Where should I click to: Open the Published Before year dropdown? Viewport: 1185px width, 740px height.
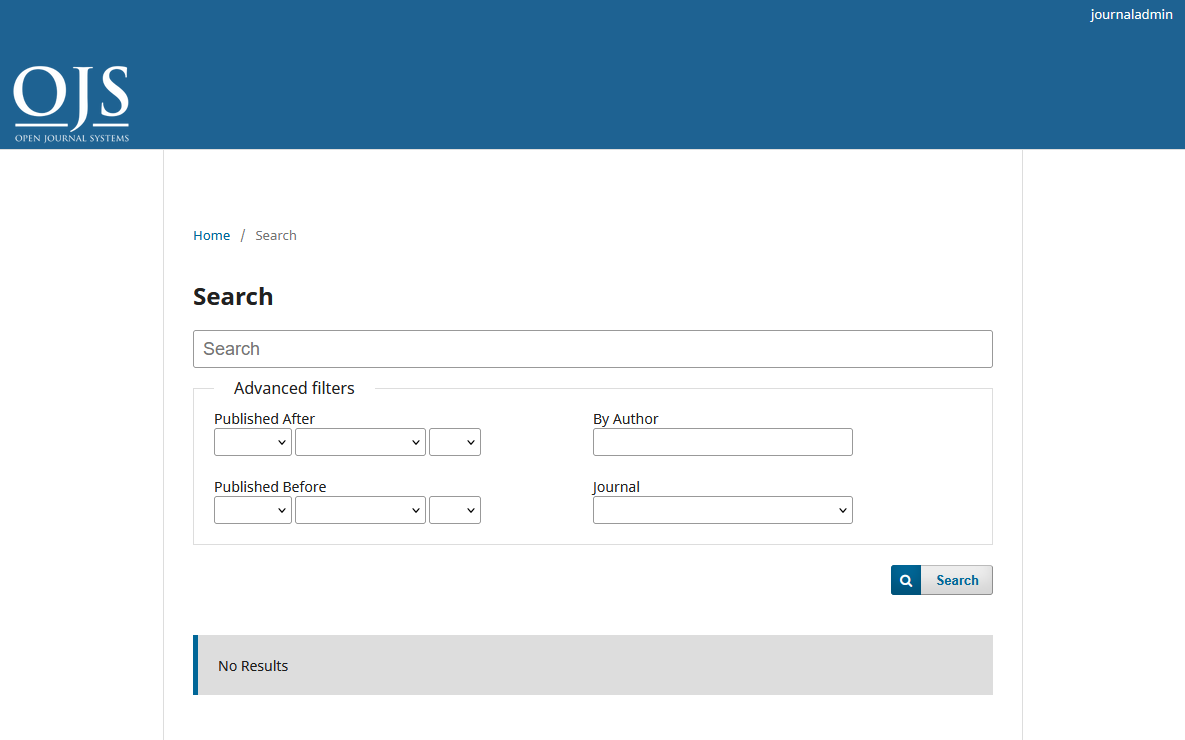(253, 510)
